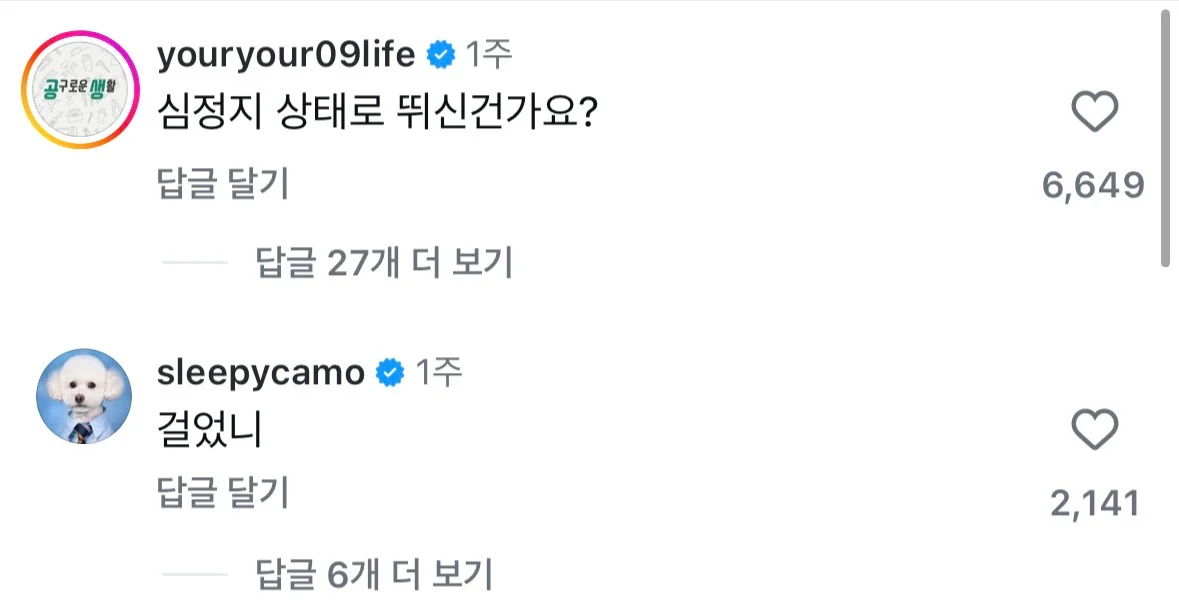This screenshot has width=1179, height=616.
Task: Click the '심정지 상태로 뛰신건가요?' comment text
Action: tap(378, 115)
